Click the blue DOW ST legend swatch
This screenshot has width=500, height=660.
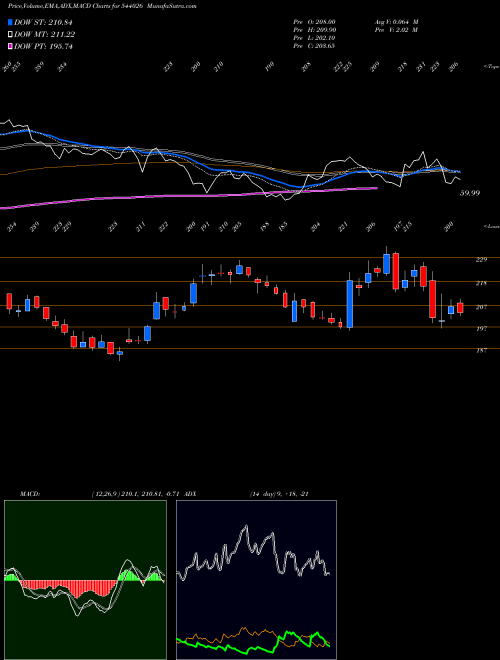[10, 22]
